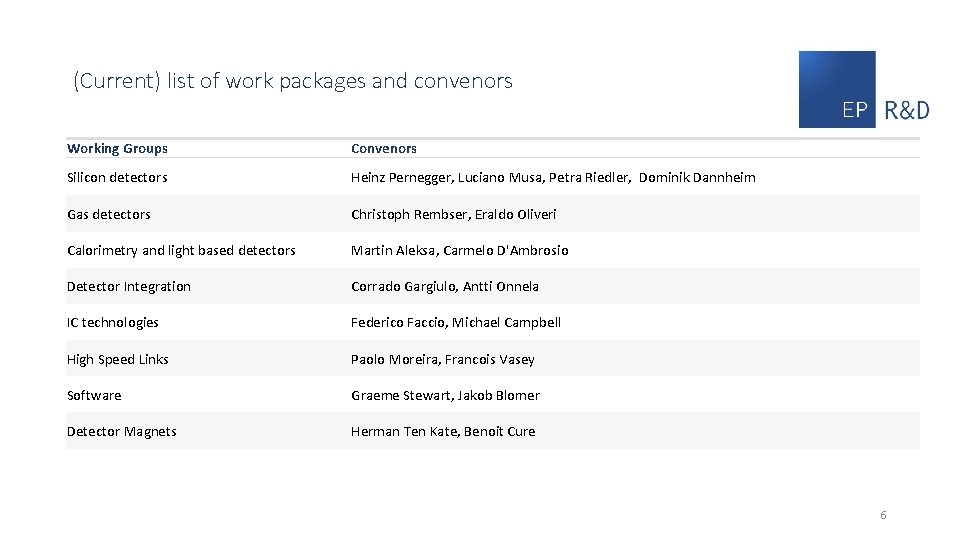Select the IC technologies row label

click(113, 322)
